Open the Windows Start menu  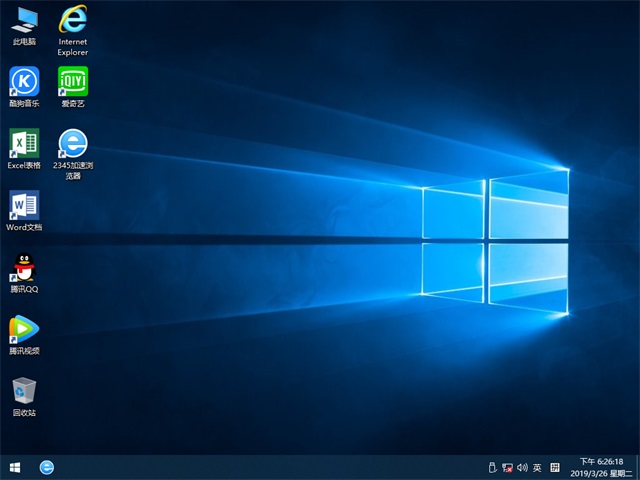click(x=15, y=467)
